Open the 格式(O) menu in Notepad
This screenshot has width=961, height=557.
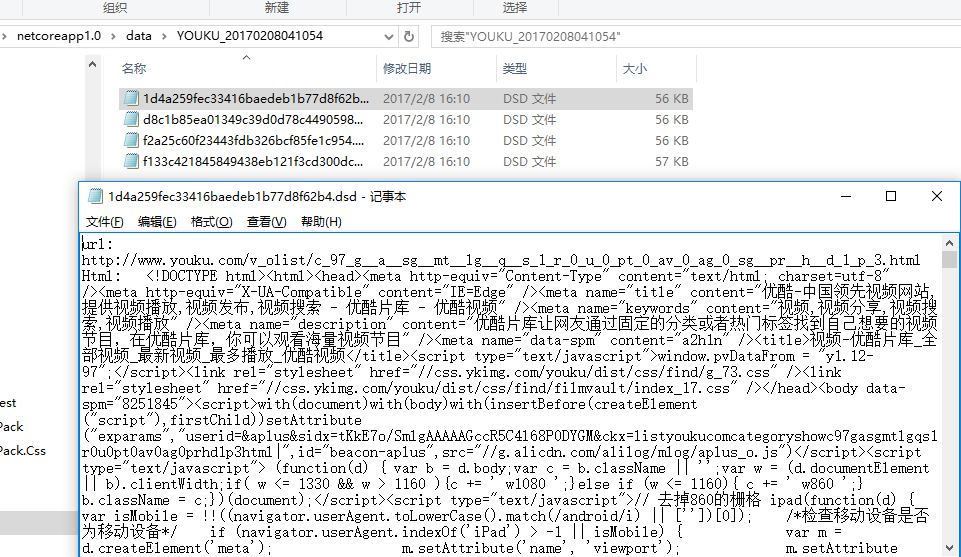point(211,222)
